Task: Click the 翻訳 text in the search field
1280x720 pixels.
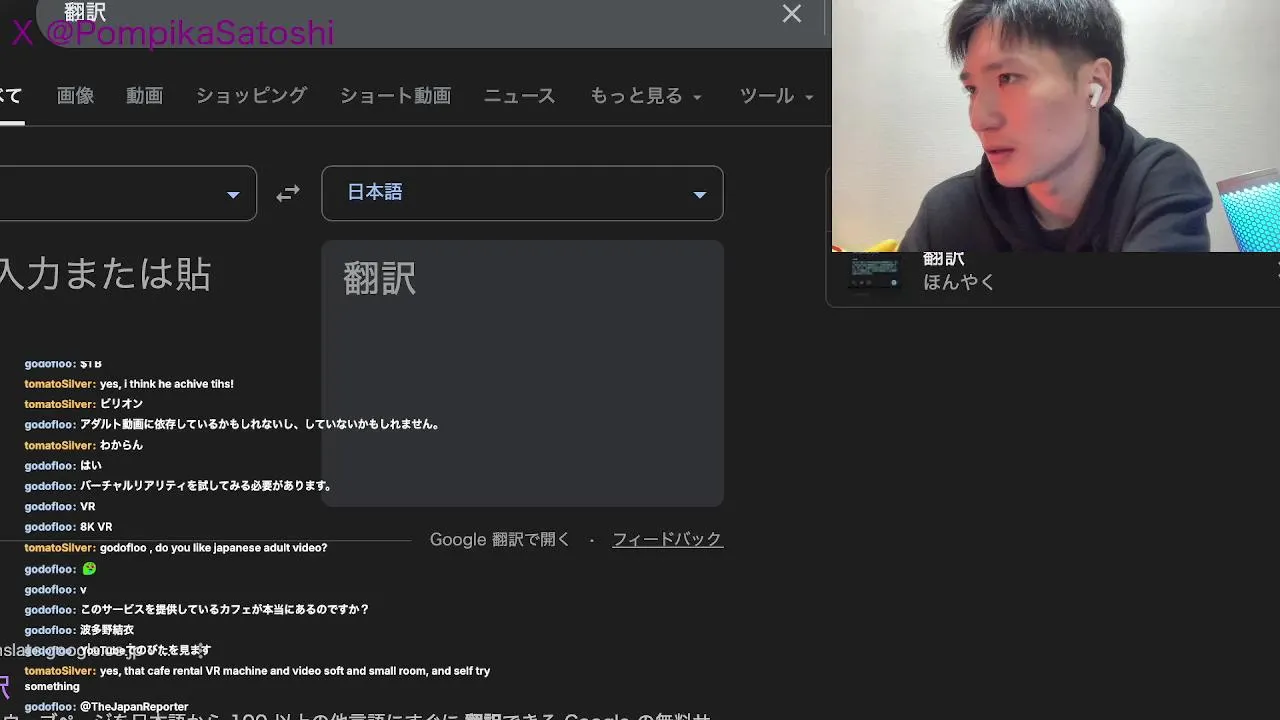Action: coord(85,12)
